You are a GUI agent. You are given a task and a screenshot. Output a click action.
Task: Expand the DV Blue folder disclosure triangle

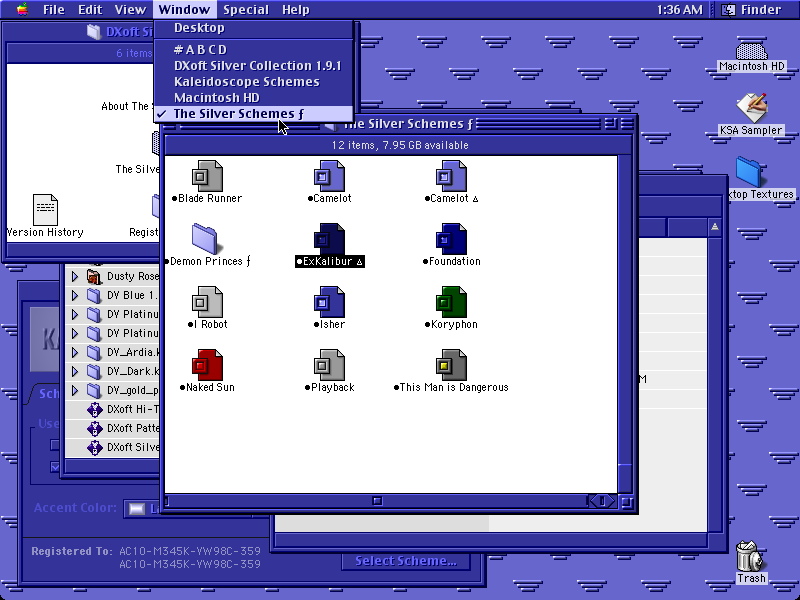[74, 295]
